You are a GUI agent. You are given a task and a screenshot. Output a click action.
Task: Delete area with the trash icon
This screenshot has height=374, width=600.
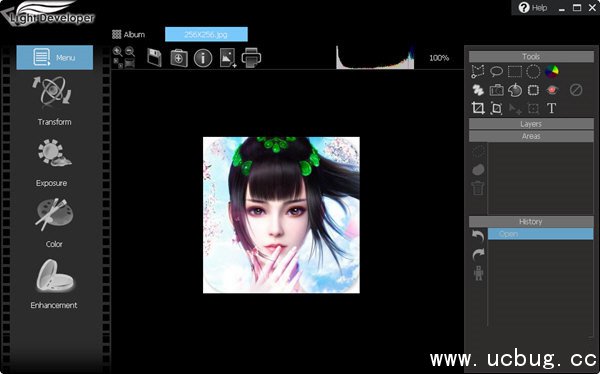478,188
